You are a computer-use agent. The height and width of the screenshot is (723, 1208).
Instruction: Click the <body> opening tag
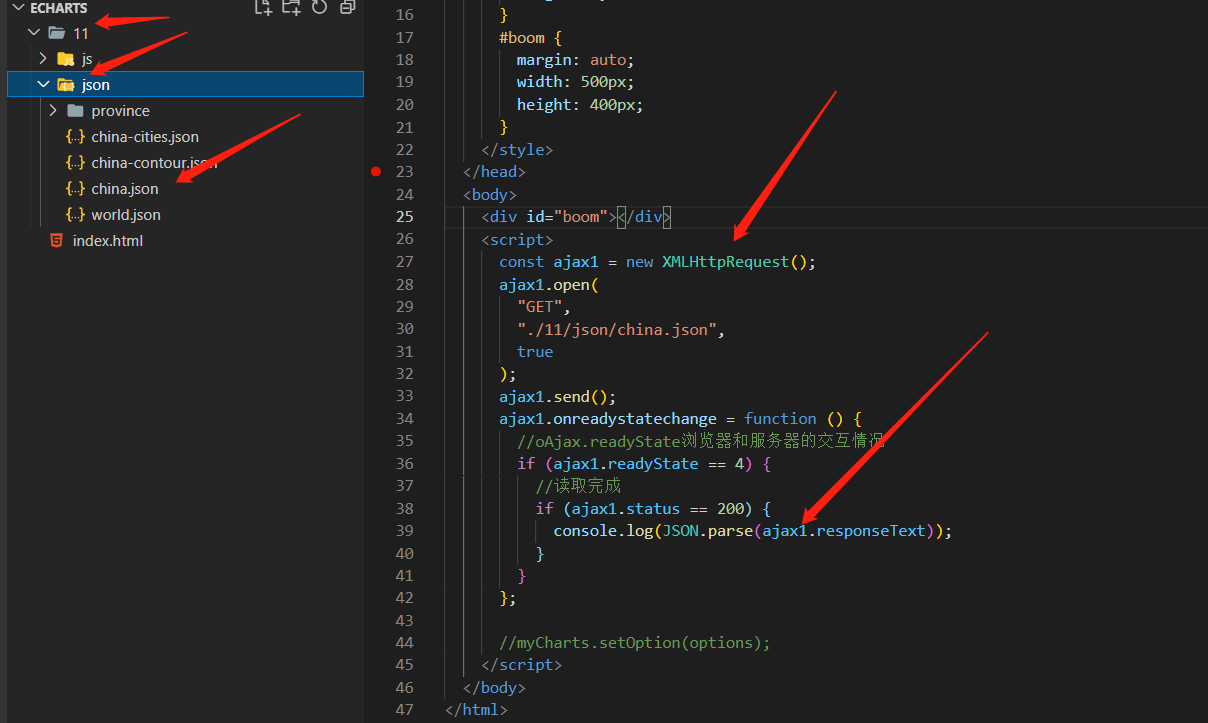[x=490, y=195]
